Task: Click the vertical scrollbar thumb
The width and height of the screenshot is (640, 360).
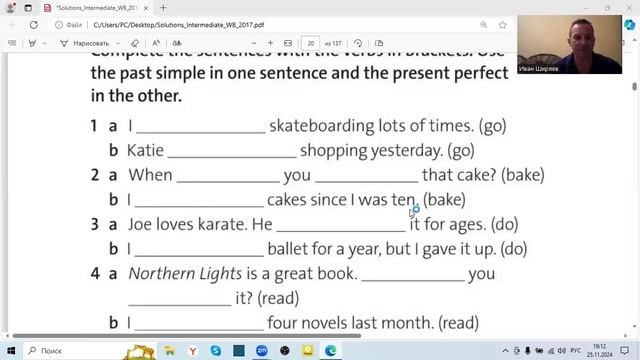Action: 634,87
